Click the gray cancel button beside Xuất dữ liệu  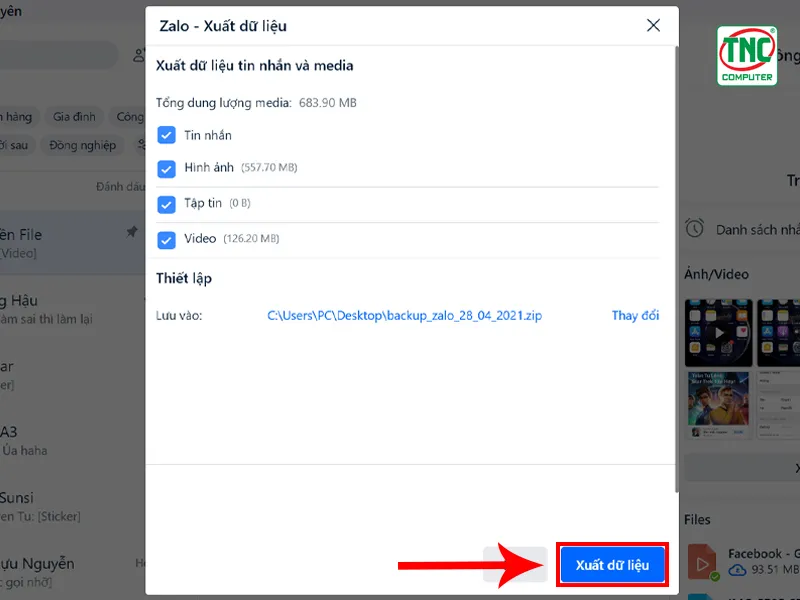(x=515, y=565)
